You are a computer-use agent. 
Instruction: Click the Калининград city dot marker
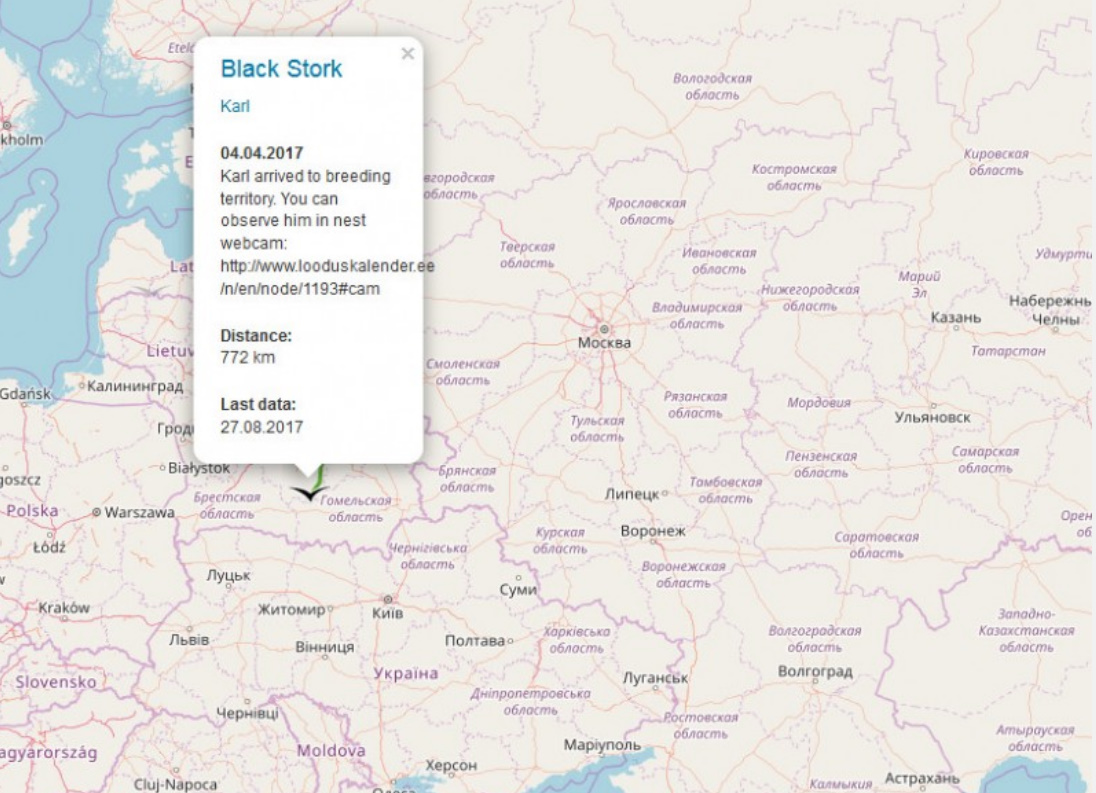[82, 386]
